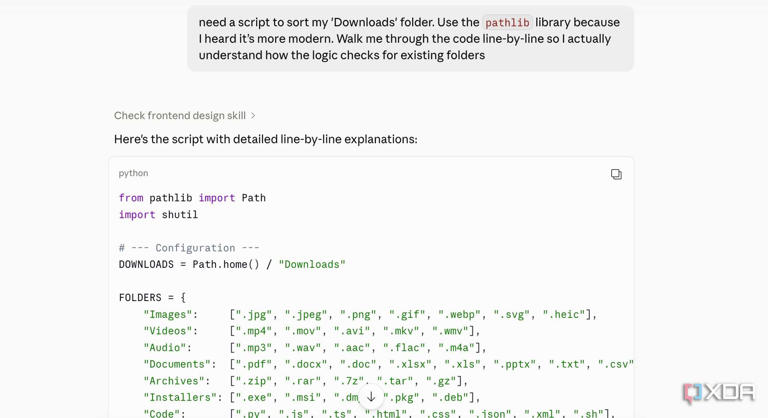The image size is (768, 418).
Task: Click the "Audio" dictionary key
Action: (164, 347)
